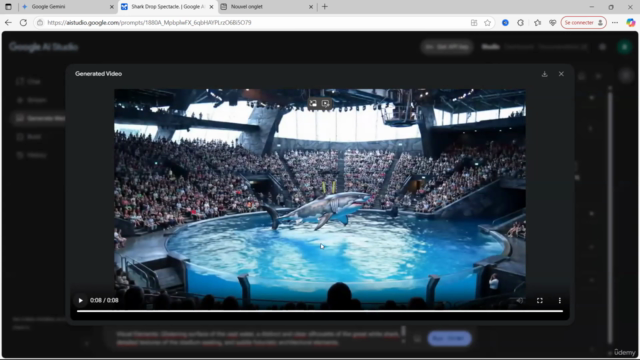The width and height of the screenshot is (640, 360).
Task: Open the tab actions menu icon
Action: (8, 7)
